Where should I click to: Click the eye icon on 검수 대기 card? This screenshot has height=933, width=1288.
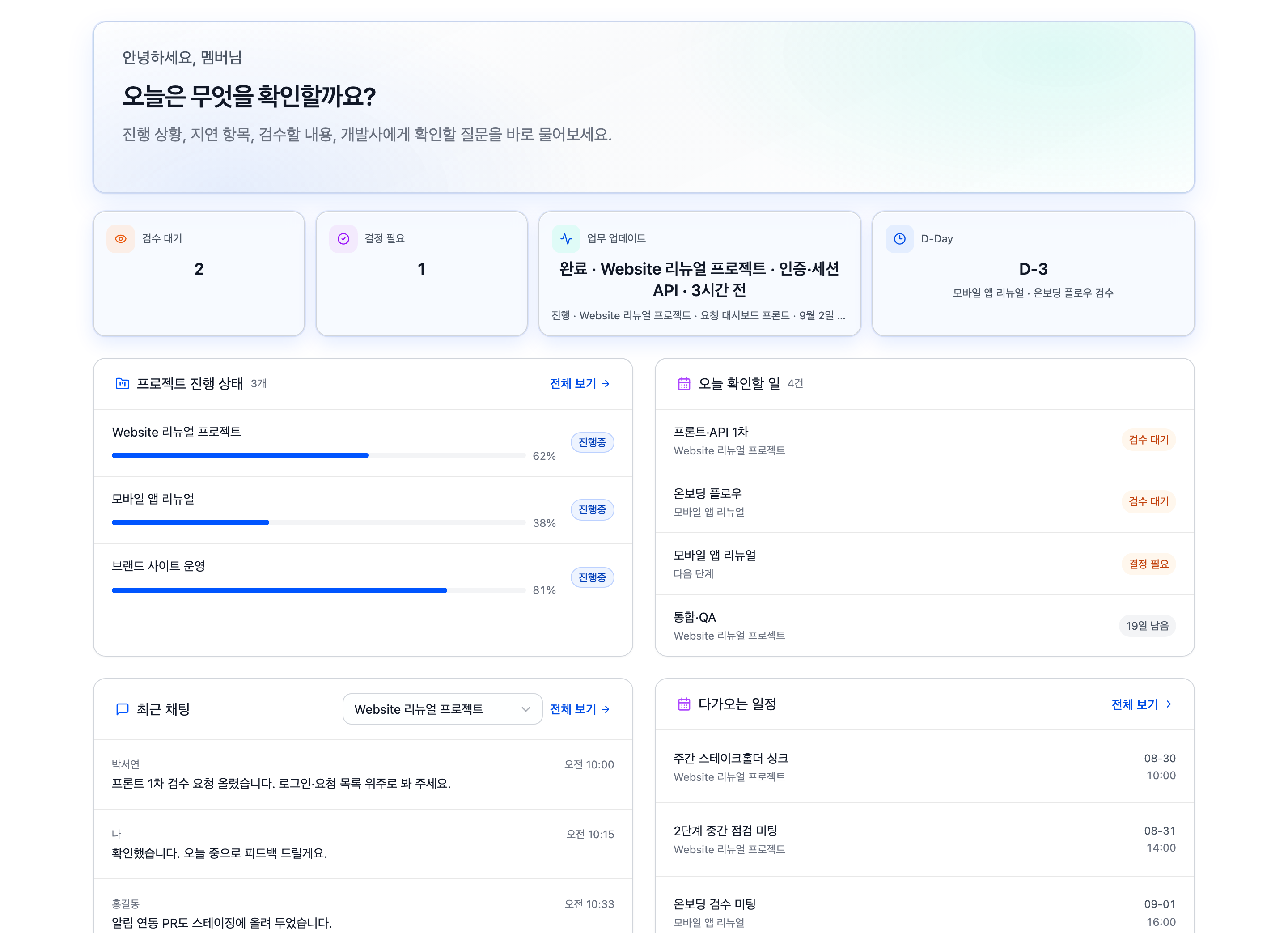120,238
